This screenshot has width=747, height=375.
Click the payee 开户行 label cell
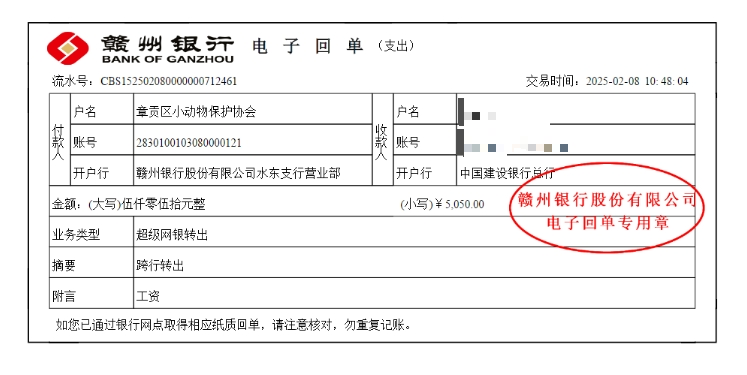pos(424,171)
